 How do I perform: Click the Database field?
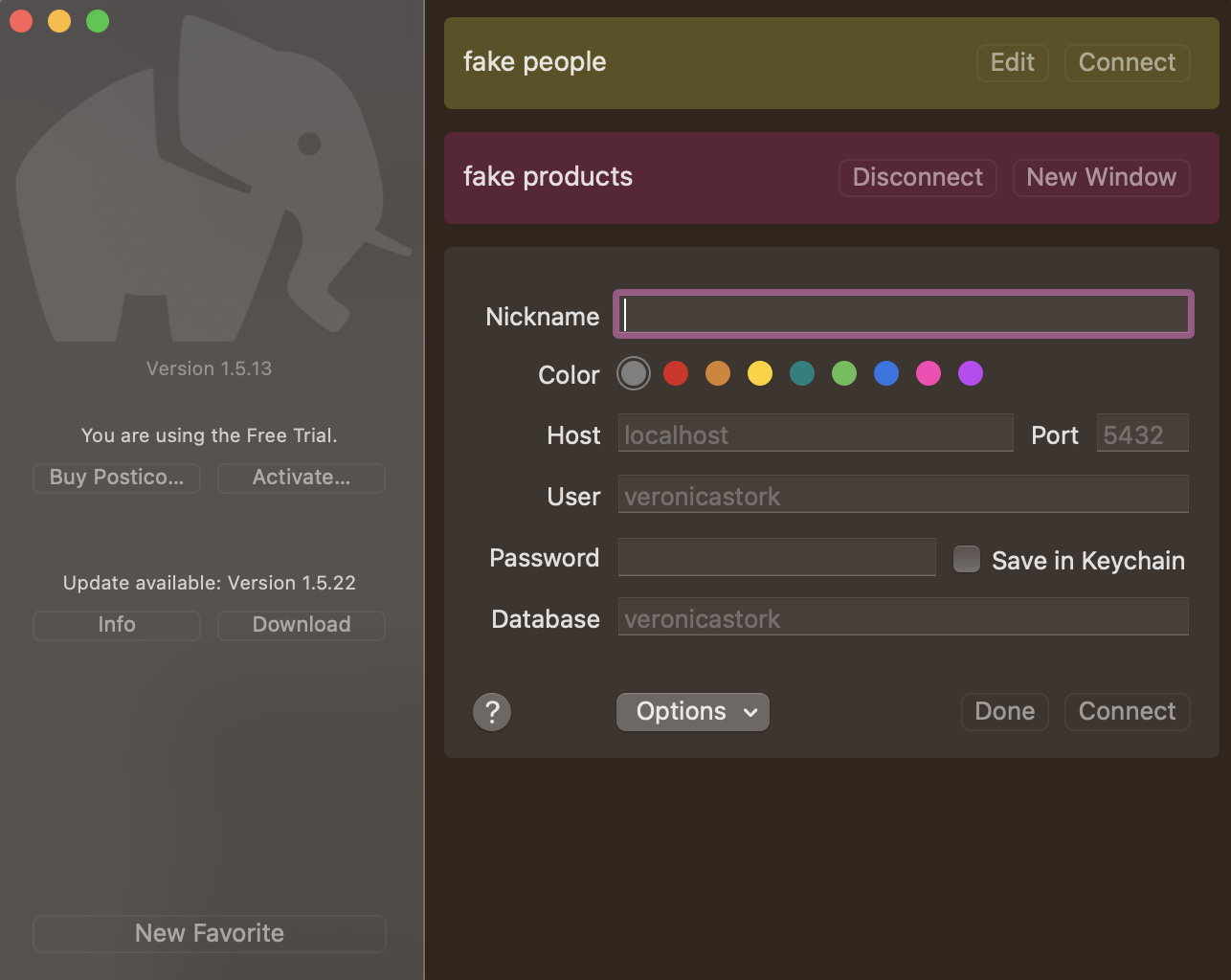[x=904, y=616]
